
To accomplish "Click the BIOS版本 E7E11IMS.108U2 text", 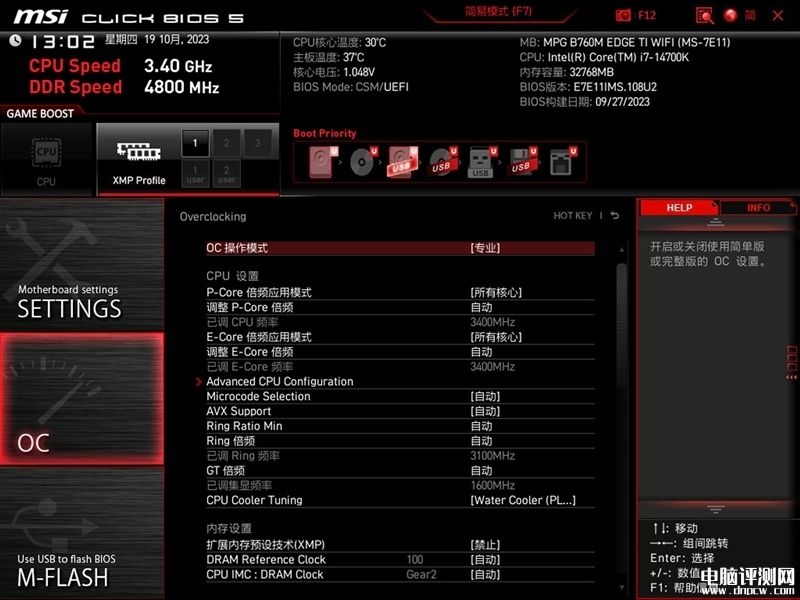I will coord(588,87).
